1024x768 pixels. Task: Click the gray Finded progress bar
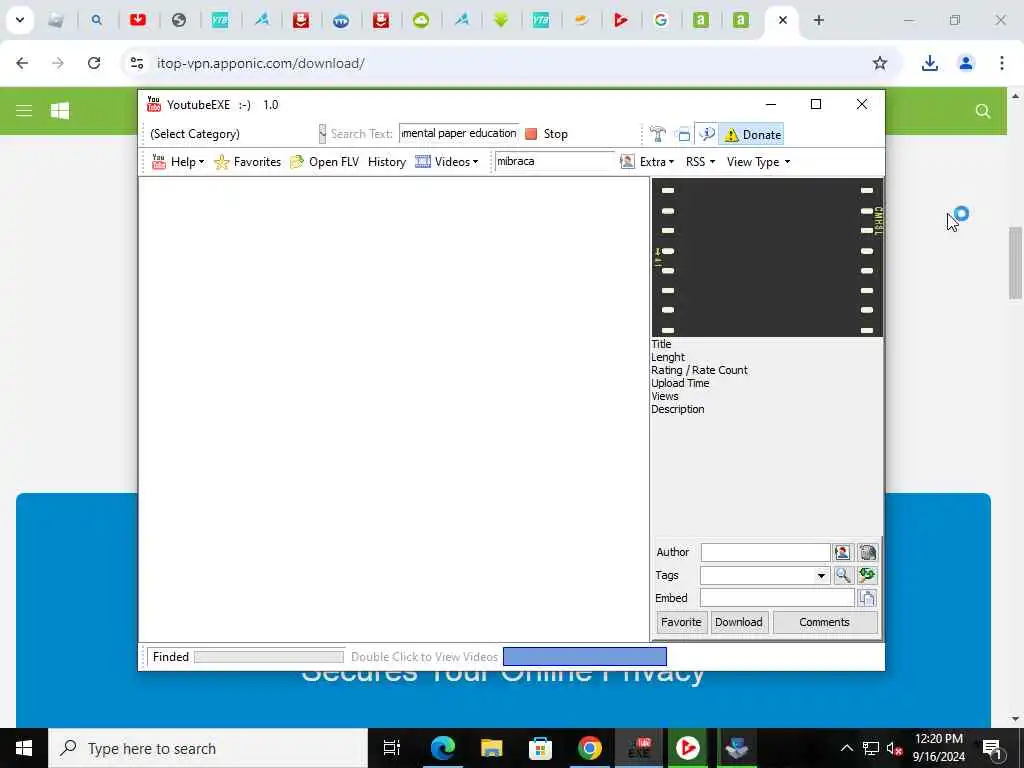coord(268,657)
